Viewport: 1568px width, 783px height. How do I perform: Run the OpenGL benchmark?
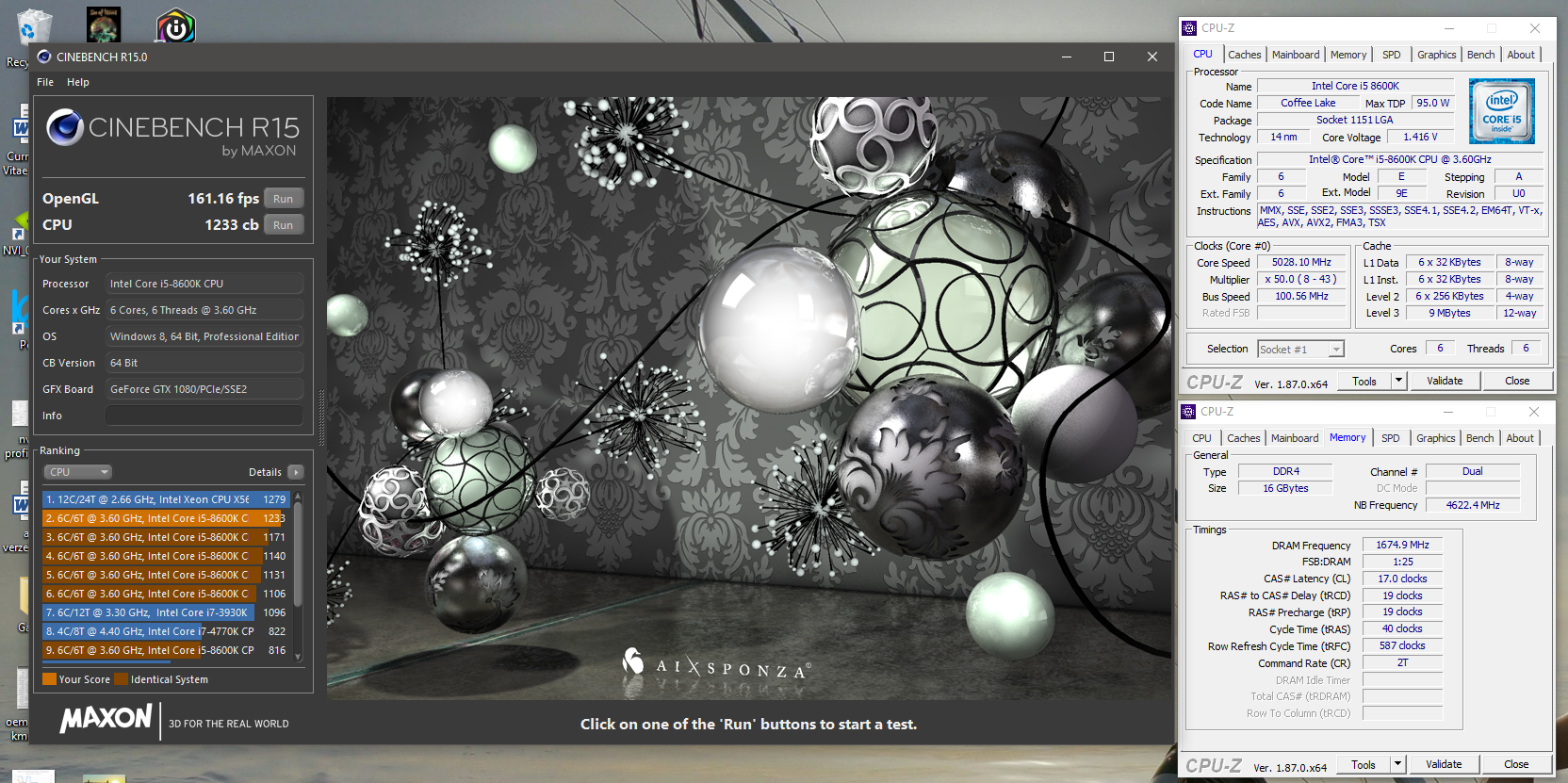coord(284,199)
